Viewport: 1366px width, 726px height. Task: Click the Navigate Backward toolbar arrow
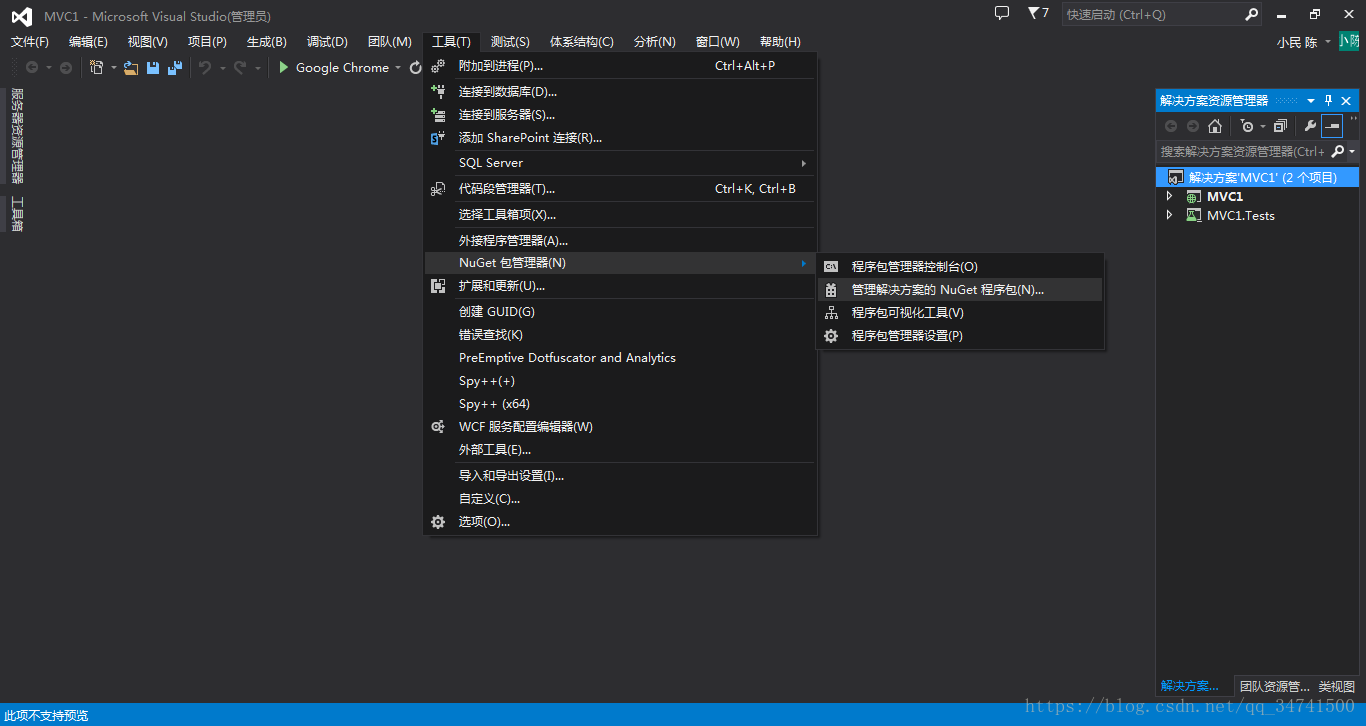[32, 68]
